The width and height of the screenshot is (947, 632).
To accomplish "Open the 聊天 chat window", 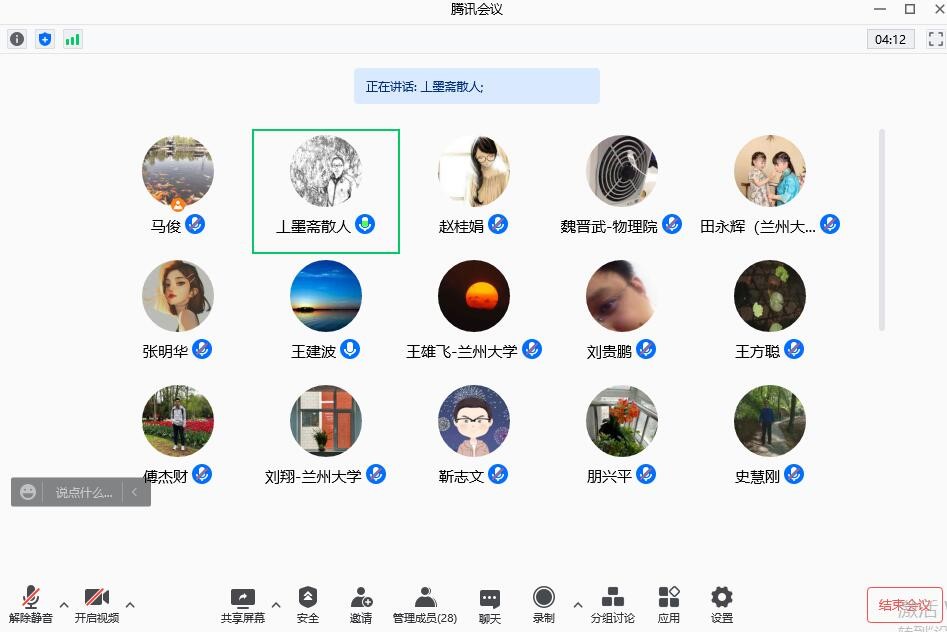I will pyautogui.click(x=489, y=604).
